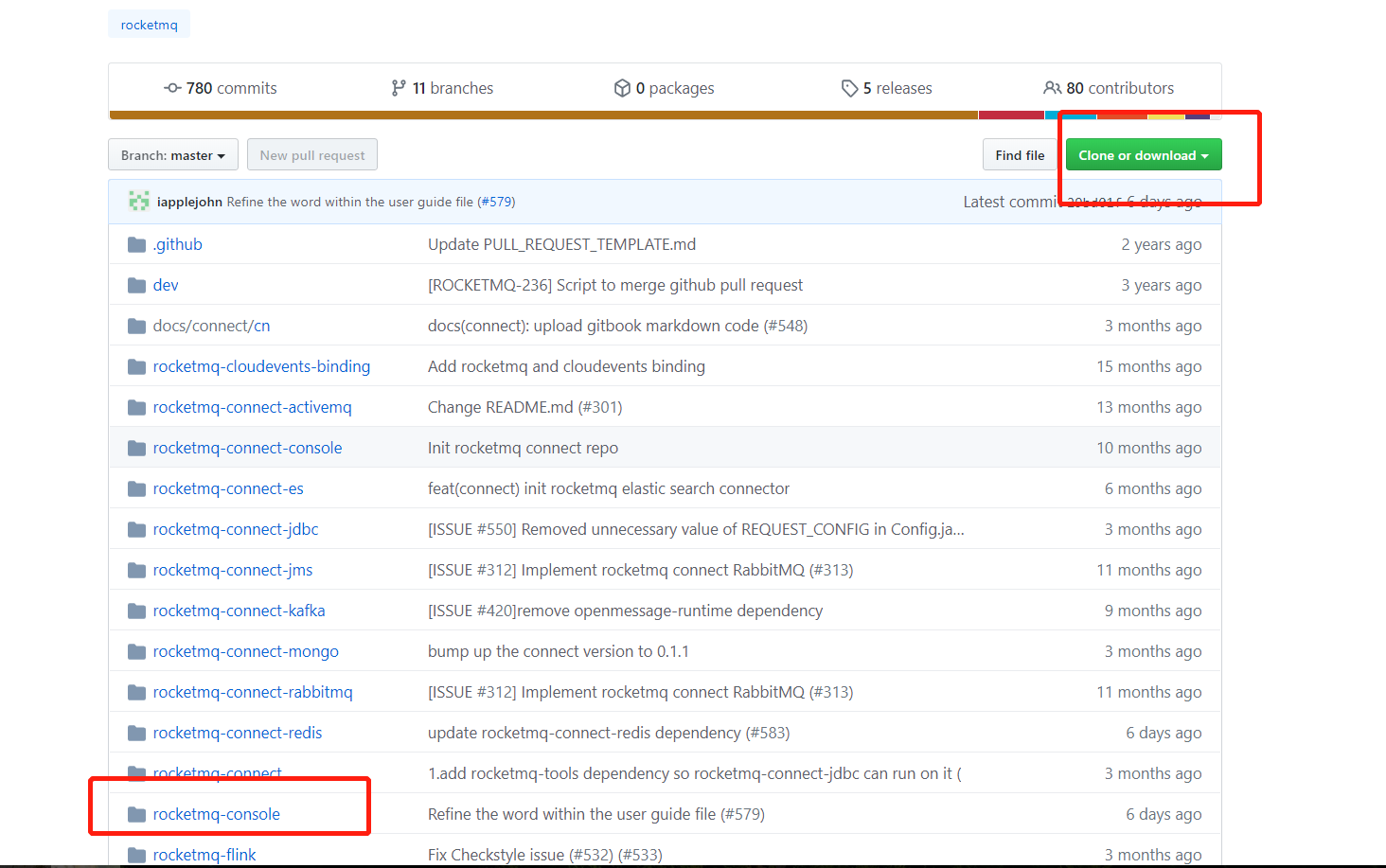
Task: Click the rocketmq-cloudevents-binding folder icon
Action: (137, 367)
